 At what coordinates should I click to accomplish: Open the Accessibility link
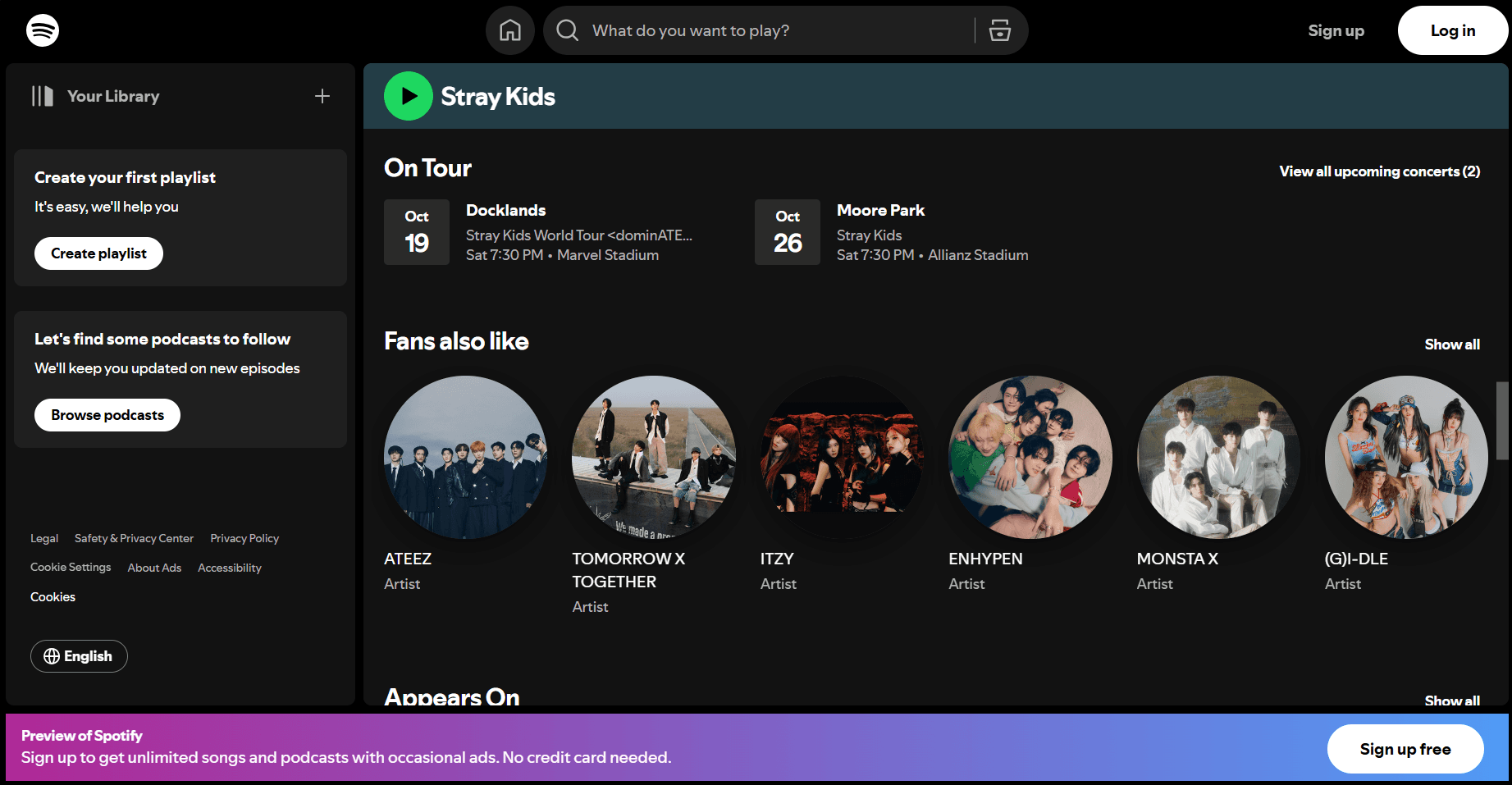coord(230,568)
